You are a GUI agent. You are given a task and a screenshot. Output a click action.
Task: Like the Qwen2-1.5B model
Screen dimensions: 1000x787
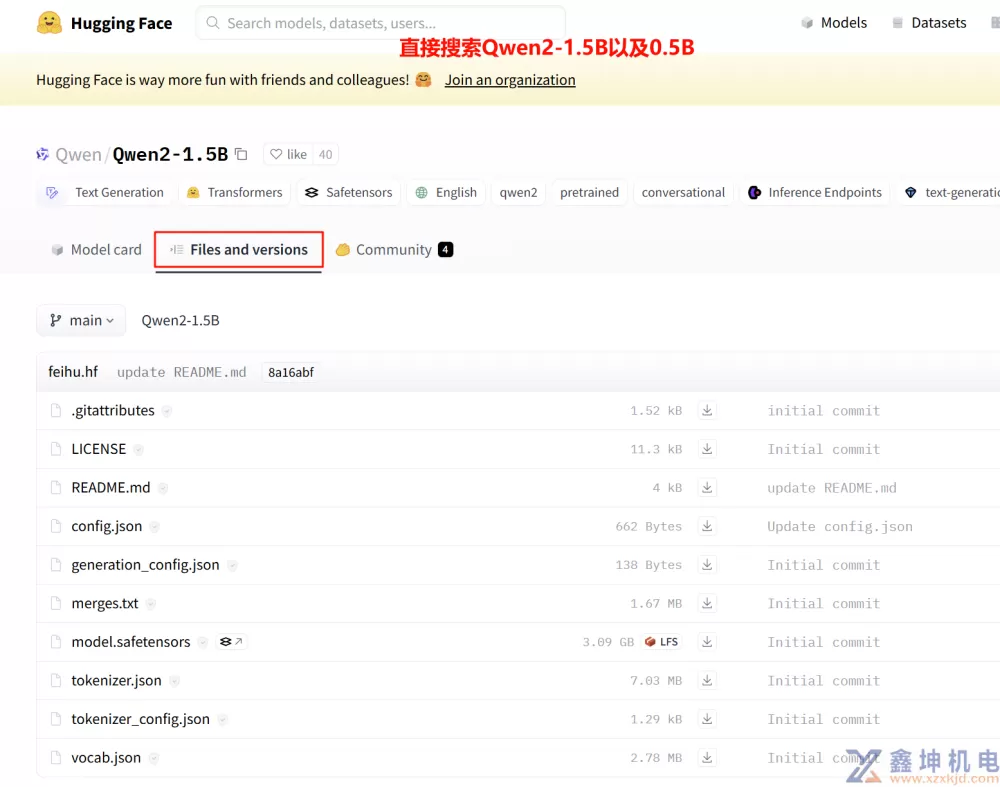(x=288, y=154)
